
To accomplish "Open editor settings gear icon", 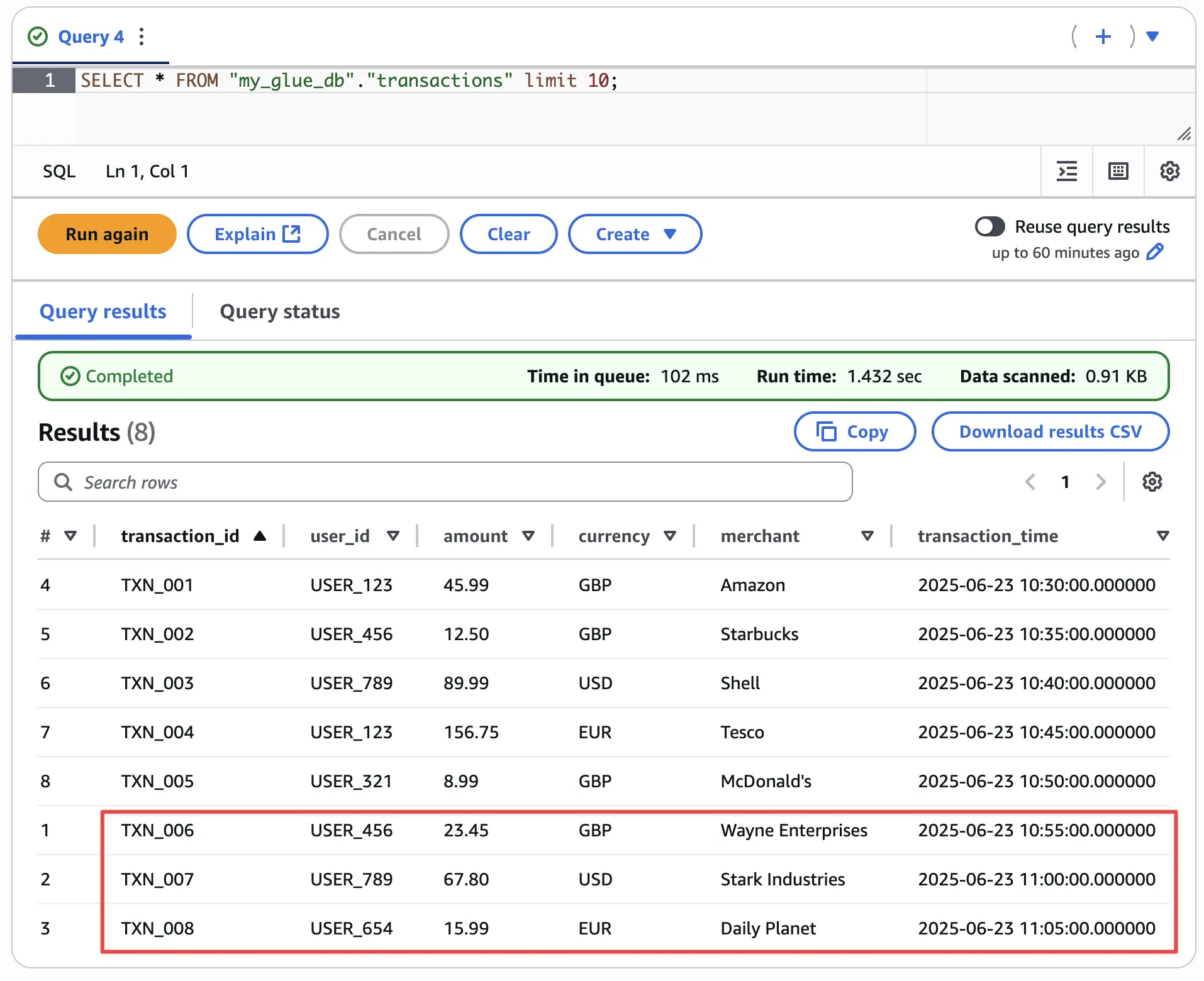I will coord(1169,171).
